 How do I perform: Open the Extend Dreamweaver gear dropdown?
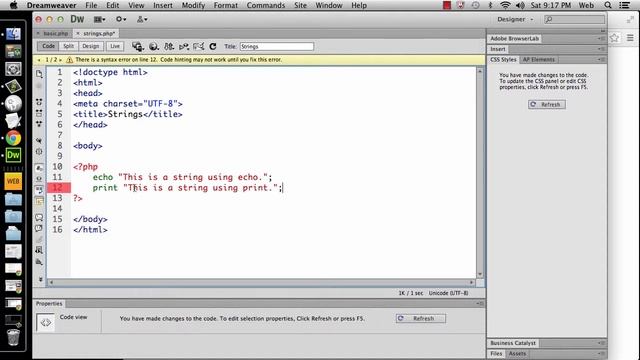[121, 19]
